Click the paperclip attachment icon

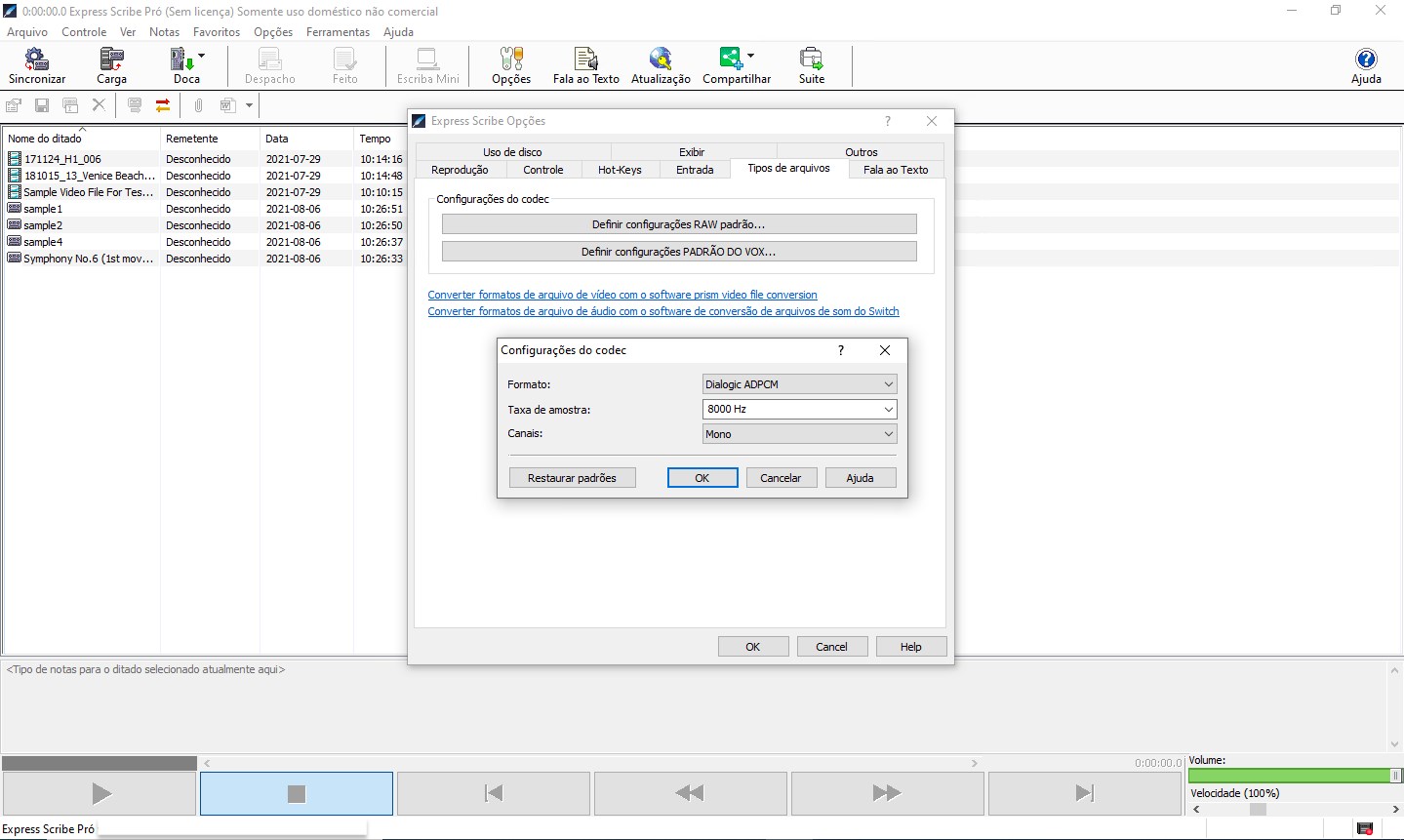[x=198, y=105]
